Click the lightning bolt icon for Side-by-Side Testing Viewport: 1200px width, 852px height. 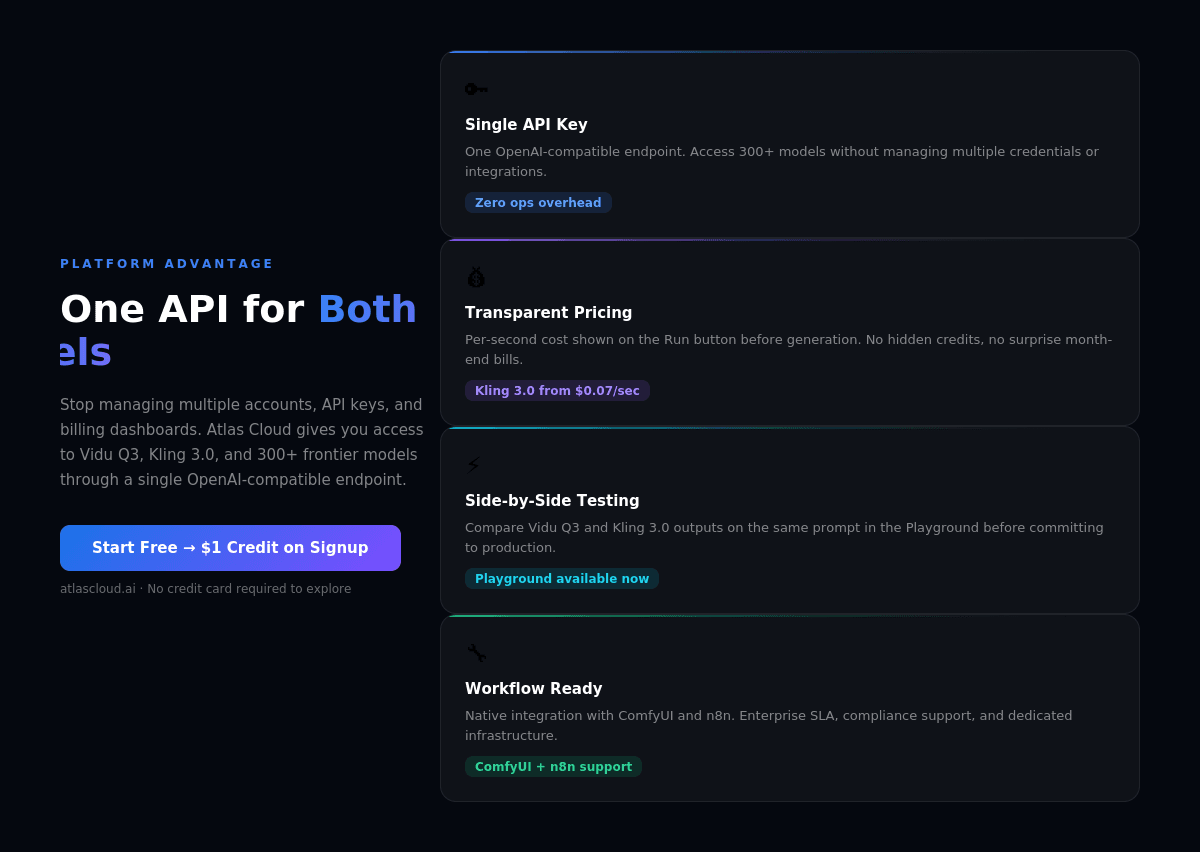[474, 465]
